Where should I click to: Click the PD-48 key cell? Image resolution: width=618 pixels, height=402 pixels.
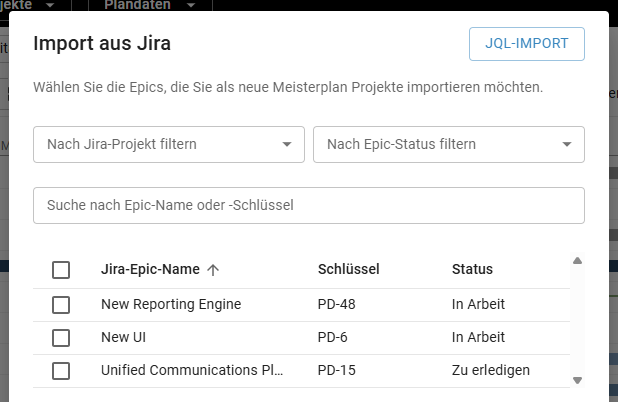point(337,304)
